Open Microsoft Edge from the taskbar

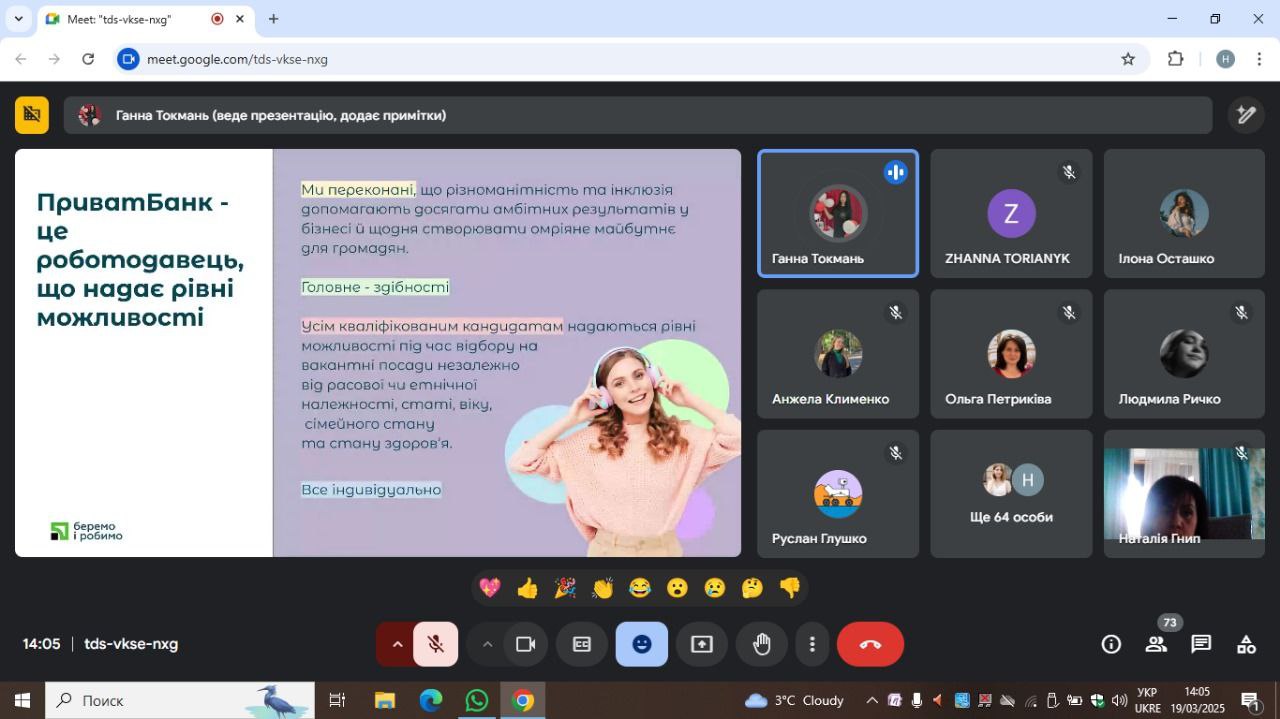431,700
